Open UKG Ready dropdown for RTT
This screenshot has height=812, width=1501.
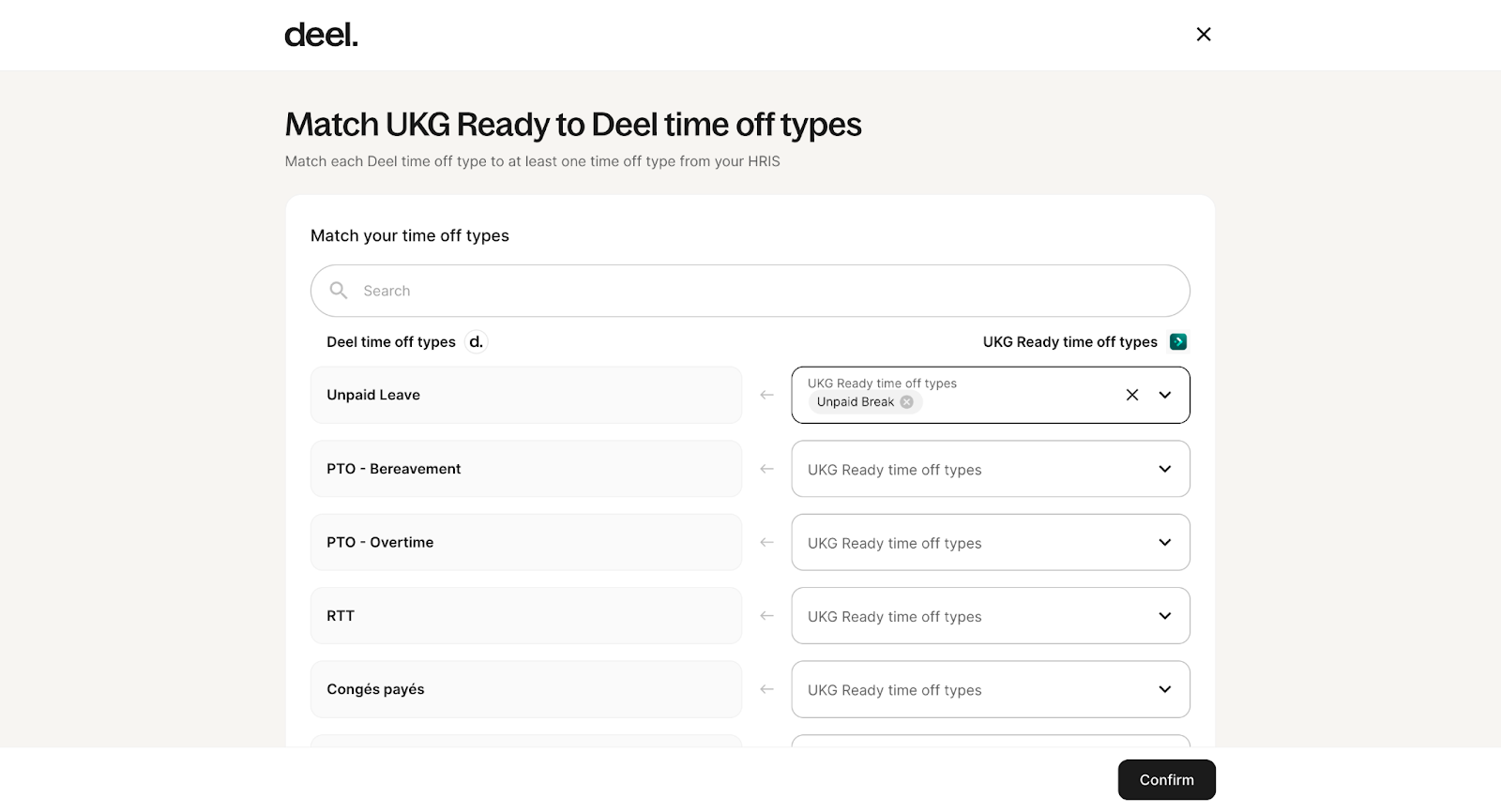coord(991,616)
